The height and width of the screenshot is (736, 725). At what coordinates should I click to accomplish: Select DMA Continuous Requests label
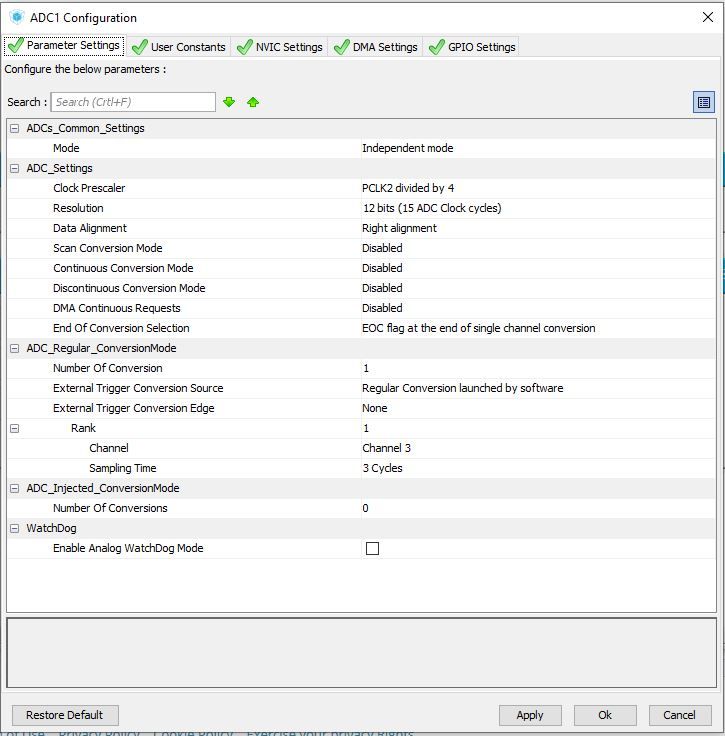[x=116, y=308]
